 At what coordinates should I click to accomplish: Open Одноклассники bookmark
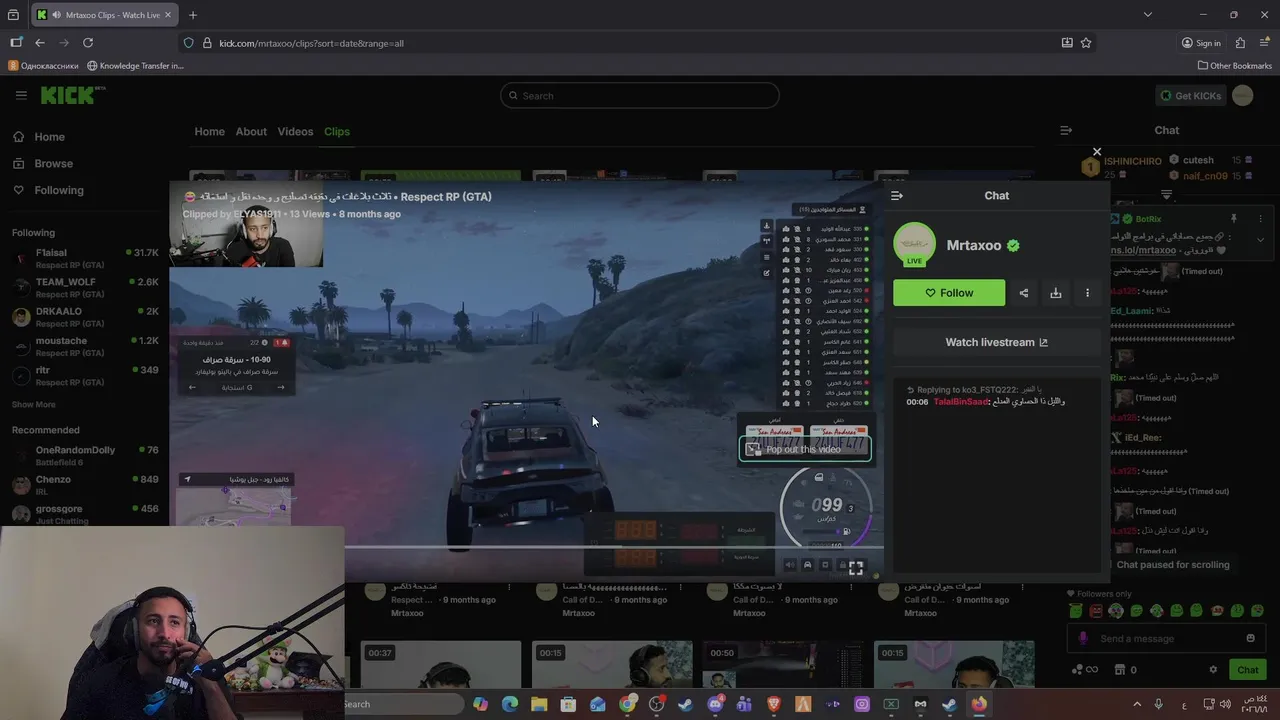click(43, 66)
